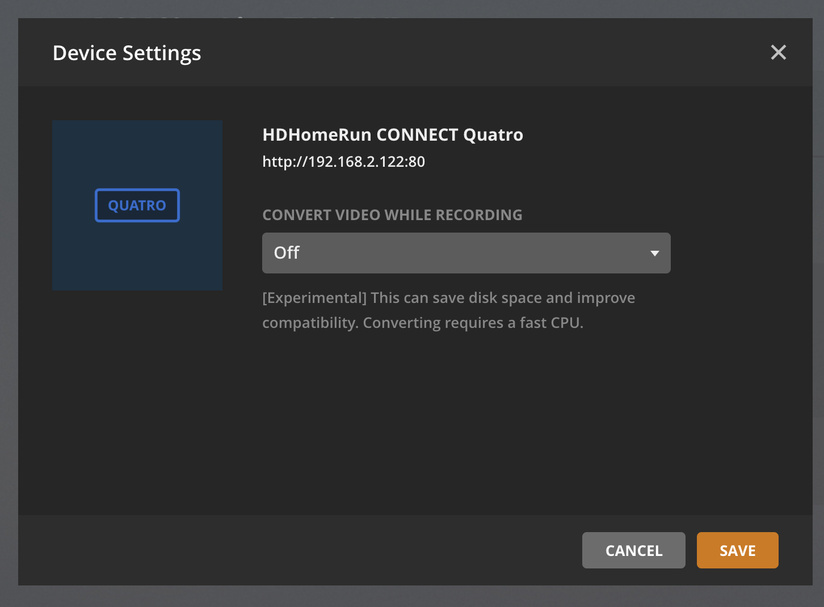Open the Convert Video While Recording dropdown
The image size is (824, 607).
click(x=466, y=253)
